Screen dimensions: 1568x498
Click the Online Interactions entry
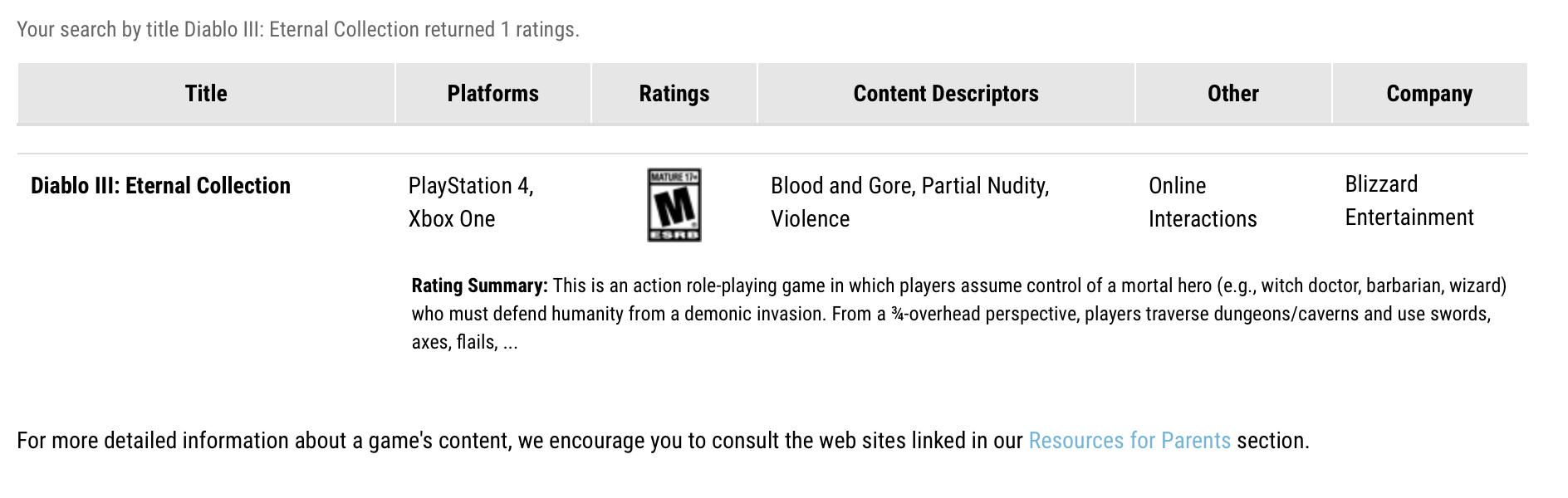(x=1202, y=203)
